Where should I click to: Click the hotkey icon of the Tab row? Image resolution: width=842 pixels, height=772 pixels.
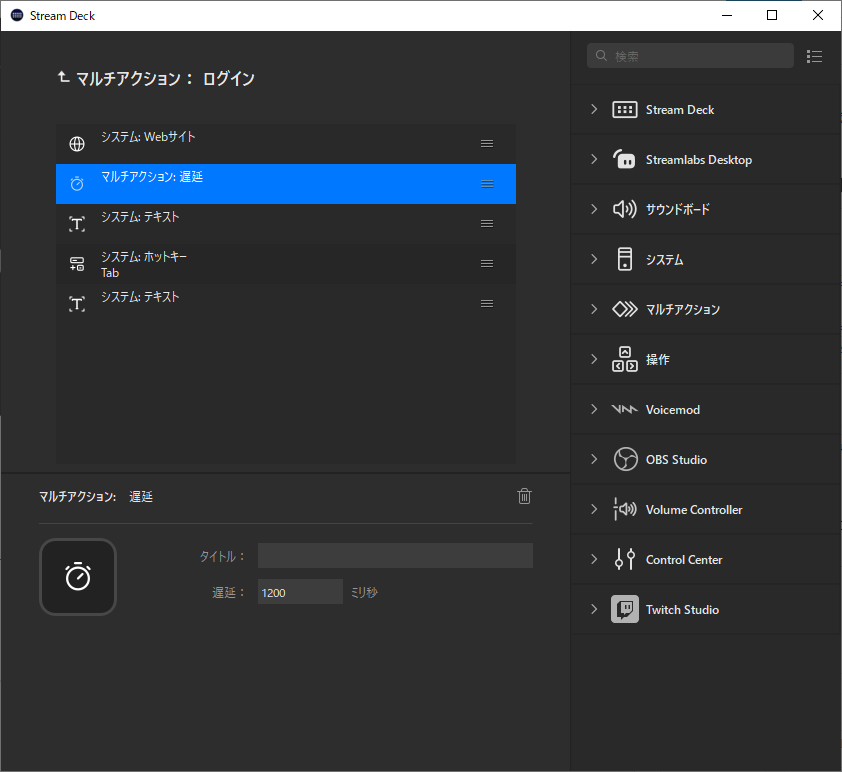77,264
